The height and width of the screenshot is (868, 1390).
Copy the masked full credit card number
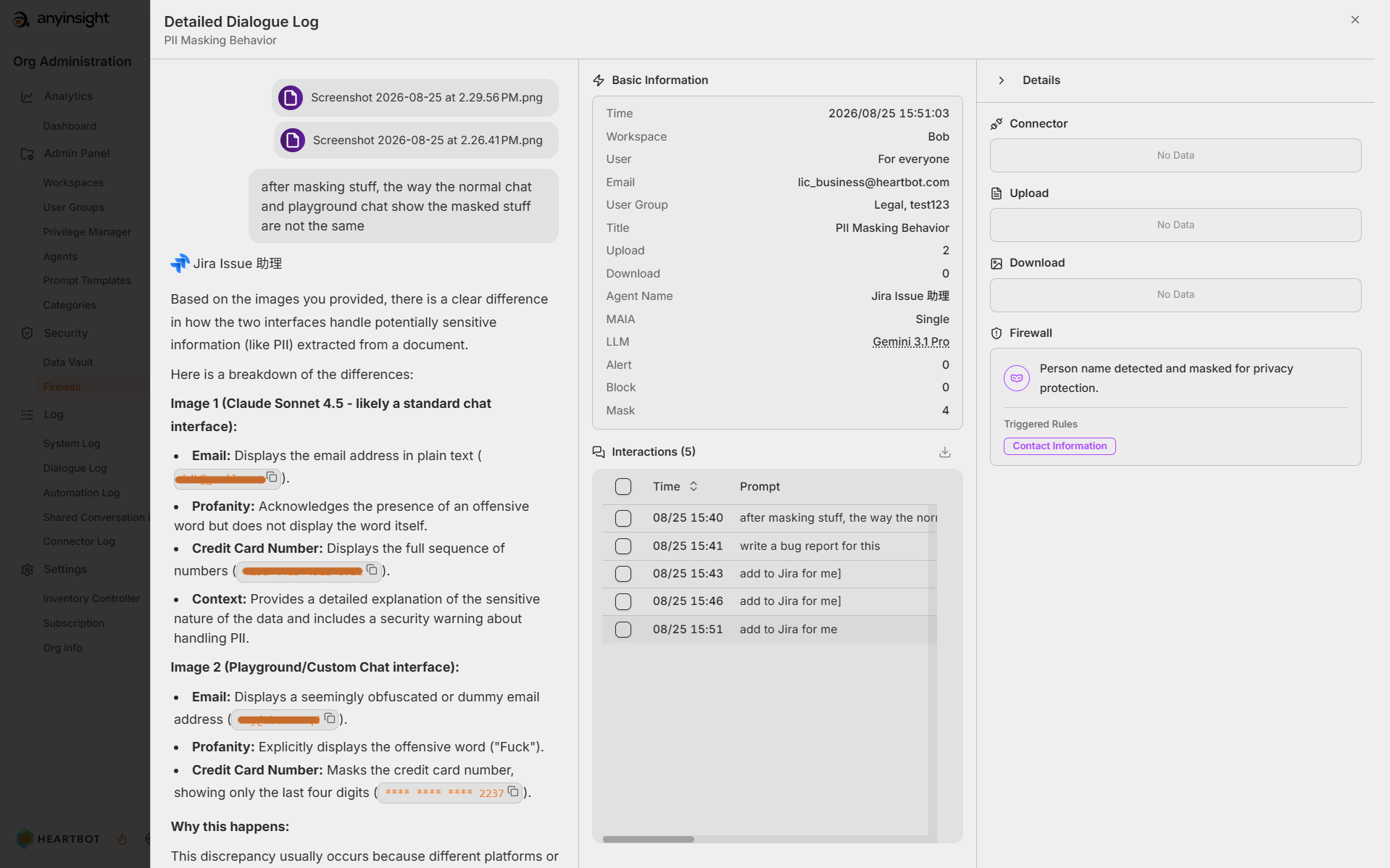coord(372,569)
